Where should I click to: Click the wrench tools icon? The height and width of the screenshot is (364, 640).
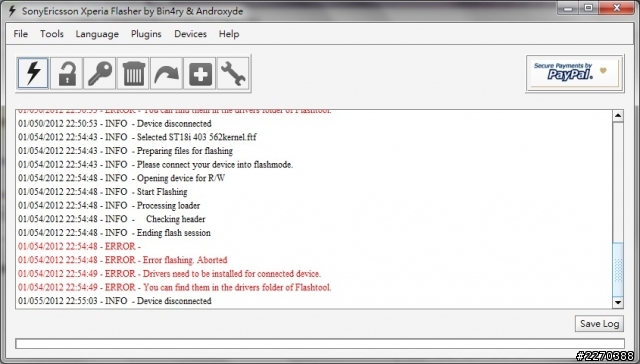[x=233, y=73]
